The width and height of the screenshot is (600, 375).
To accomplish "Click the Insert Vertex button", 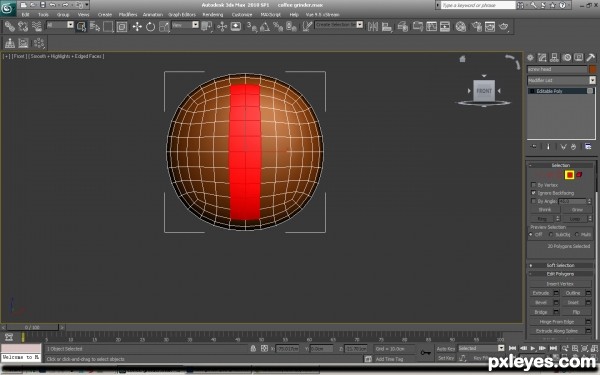I will coord(560,284).
